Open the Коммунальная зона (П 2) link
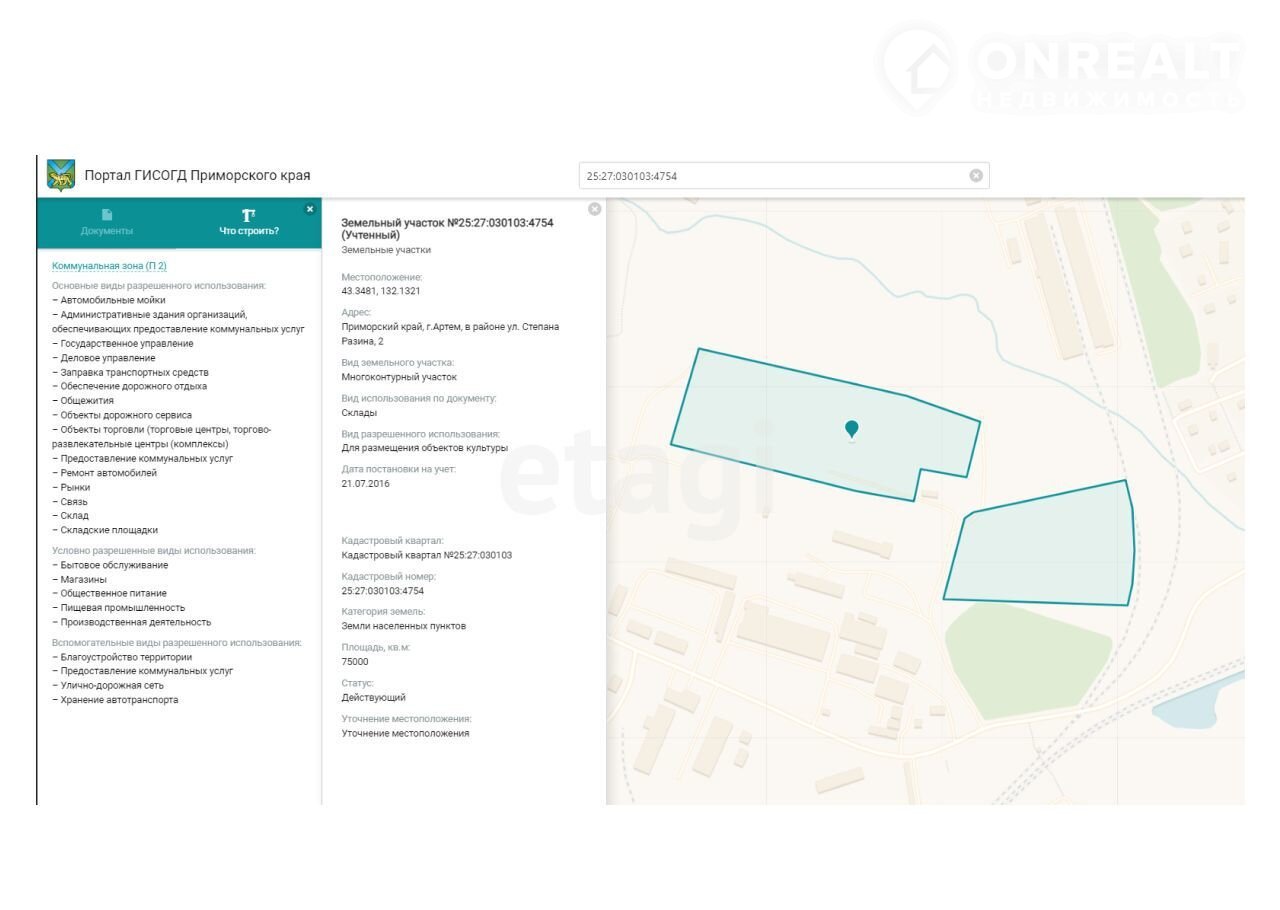Viewport: 1280px width, 910px height. click(x=109, y=266)
